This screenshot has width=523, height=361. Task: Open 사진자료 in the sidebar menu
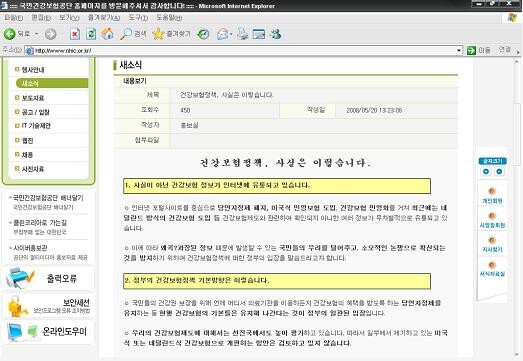(x=33, y=169)
